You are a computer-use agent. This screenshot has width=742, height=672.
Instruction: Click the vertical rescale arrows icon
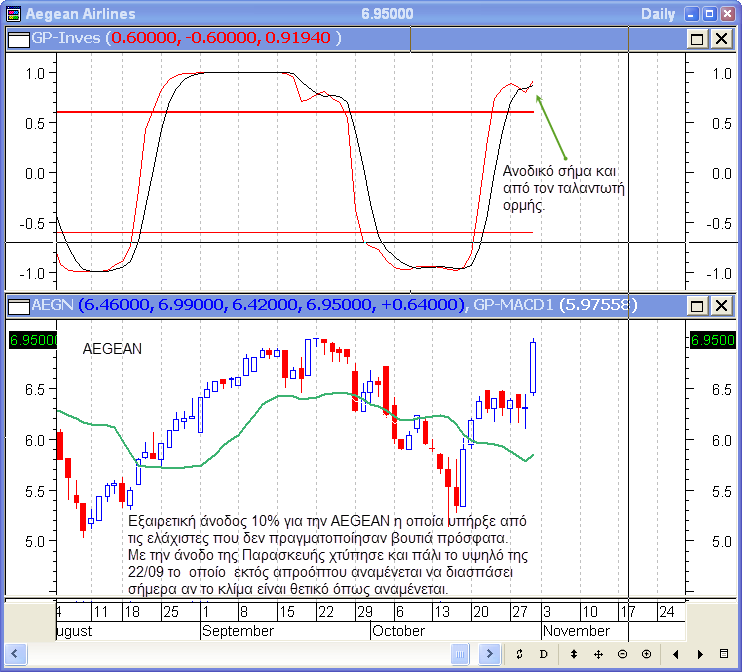click(573, 654)
